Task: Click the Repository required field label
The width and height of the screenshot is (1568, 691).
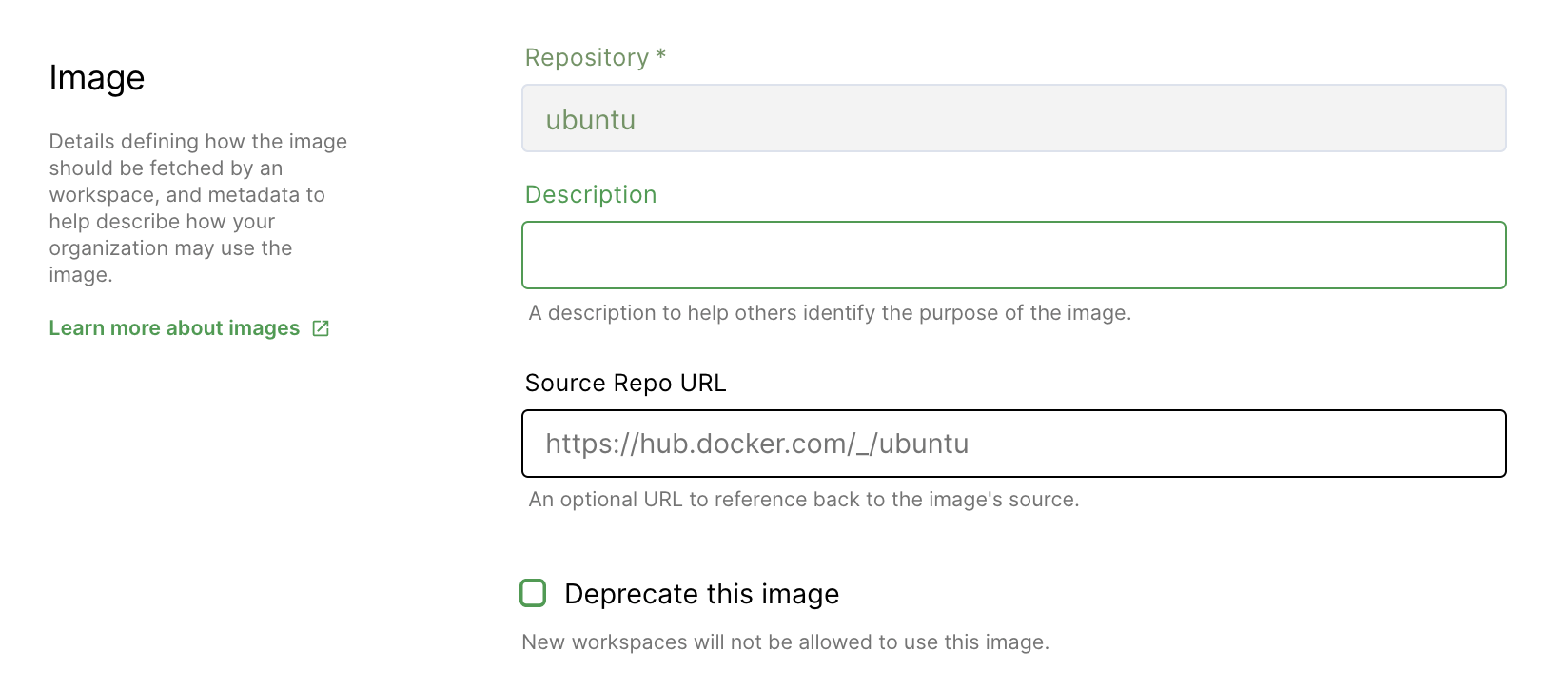Action: pos(595,57)
